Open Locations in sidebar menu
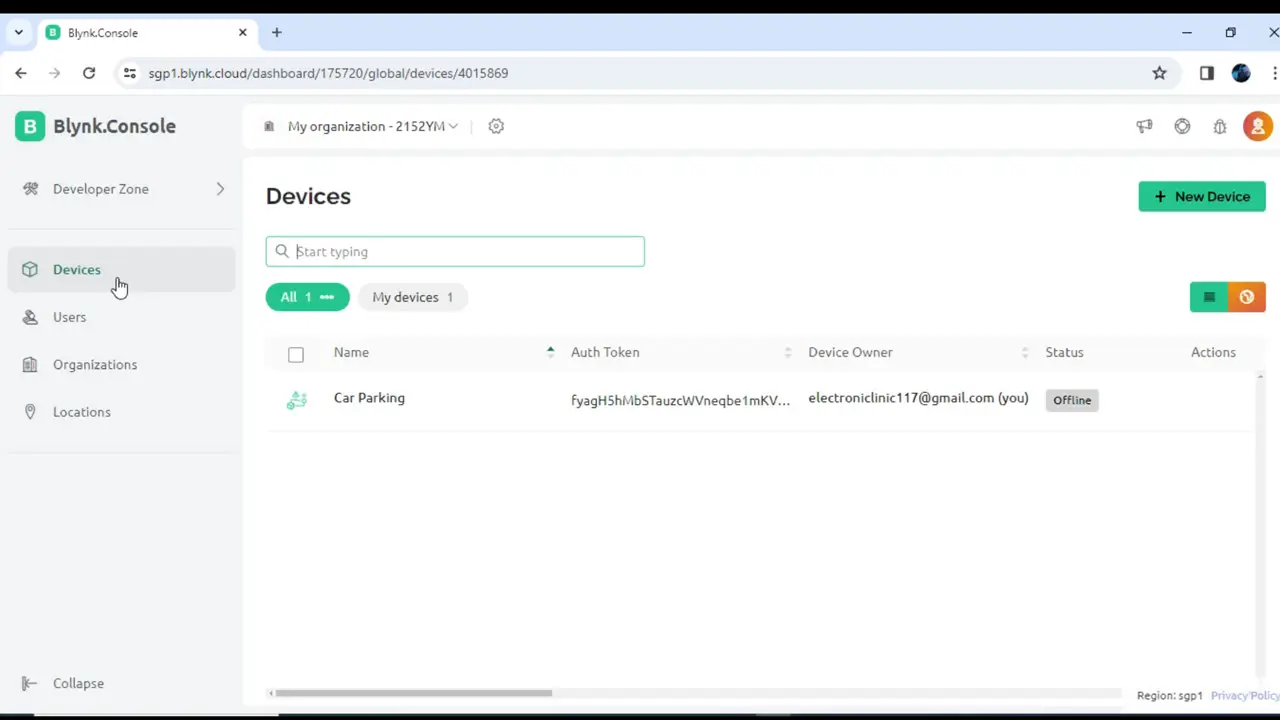Screen dimensions: 1280x720 point(122,412)
